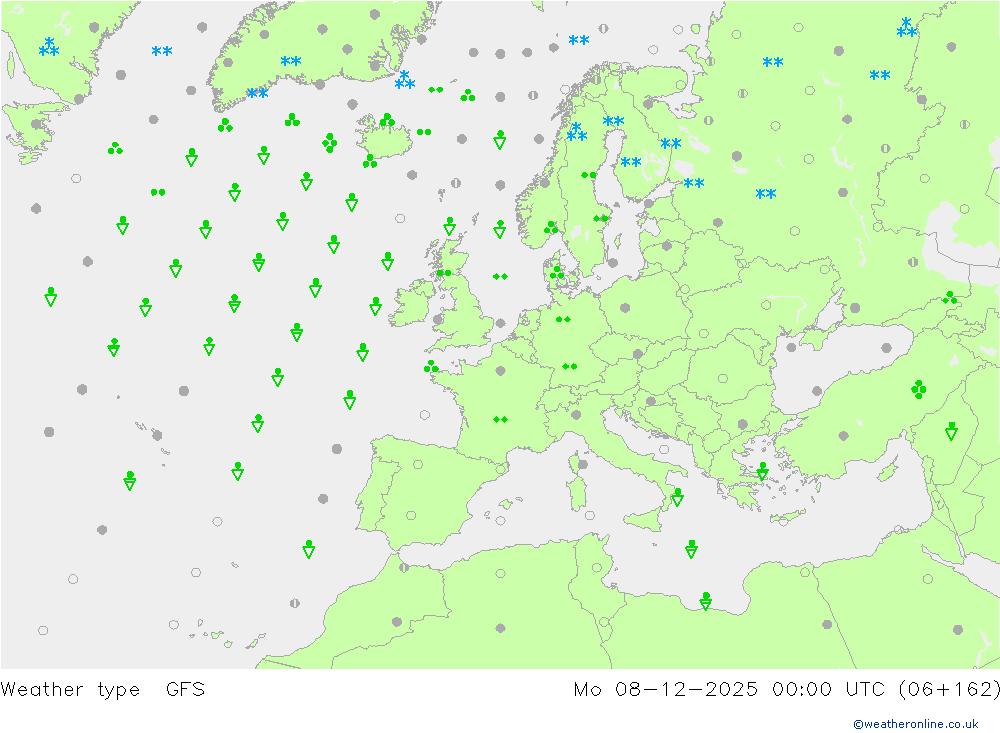Image resolution: width=1000 pixels, height=733 pixels.
Task: Click the heavy snow symbol over western Norway
Action: (577, 132)
